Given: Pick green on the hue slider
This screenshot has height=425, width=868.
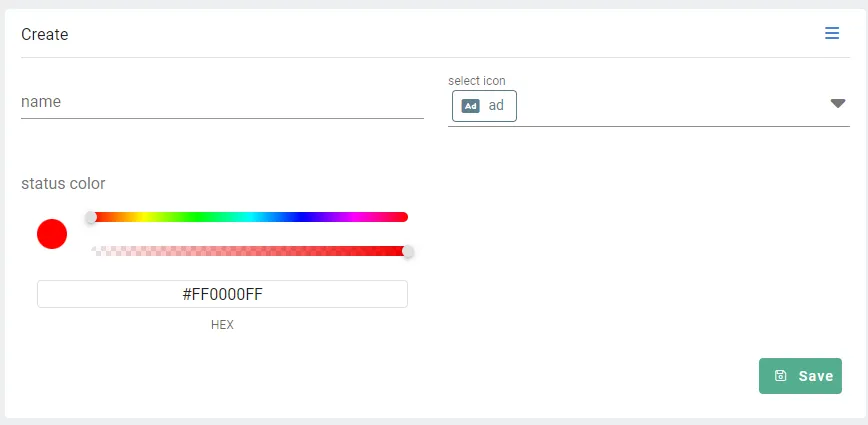Looking at the screenshot, I should point(197,217).
